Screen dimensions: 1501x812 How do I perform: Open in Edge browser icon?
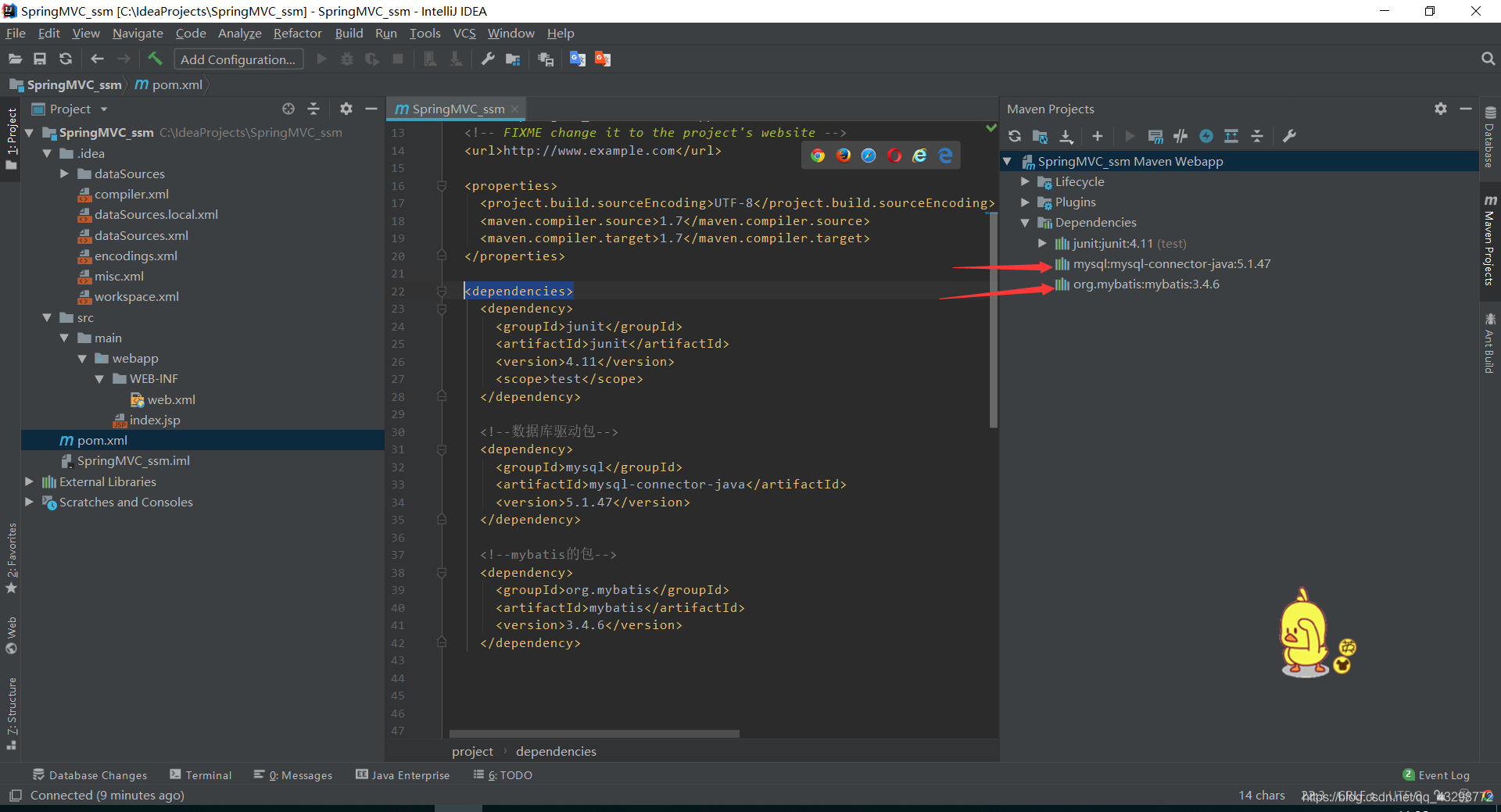point(945,156)
